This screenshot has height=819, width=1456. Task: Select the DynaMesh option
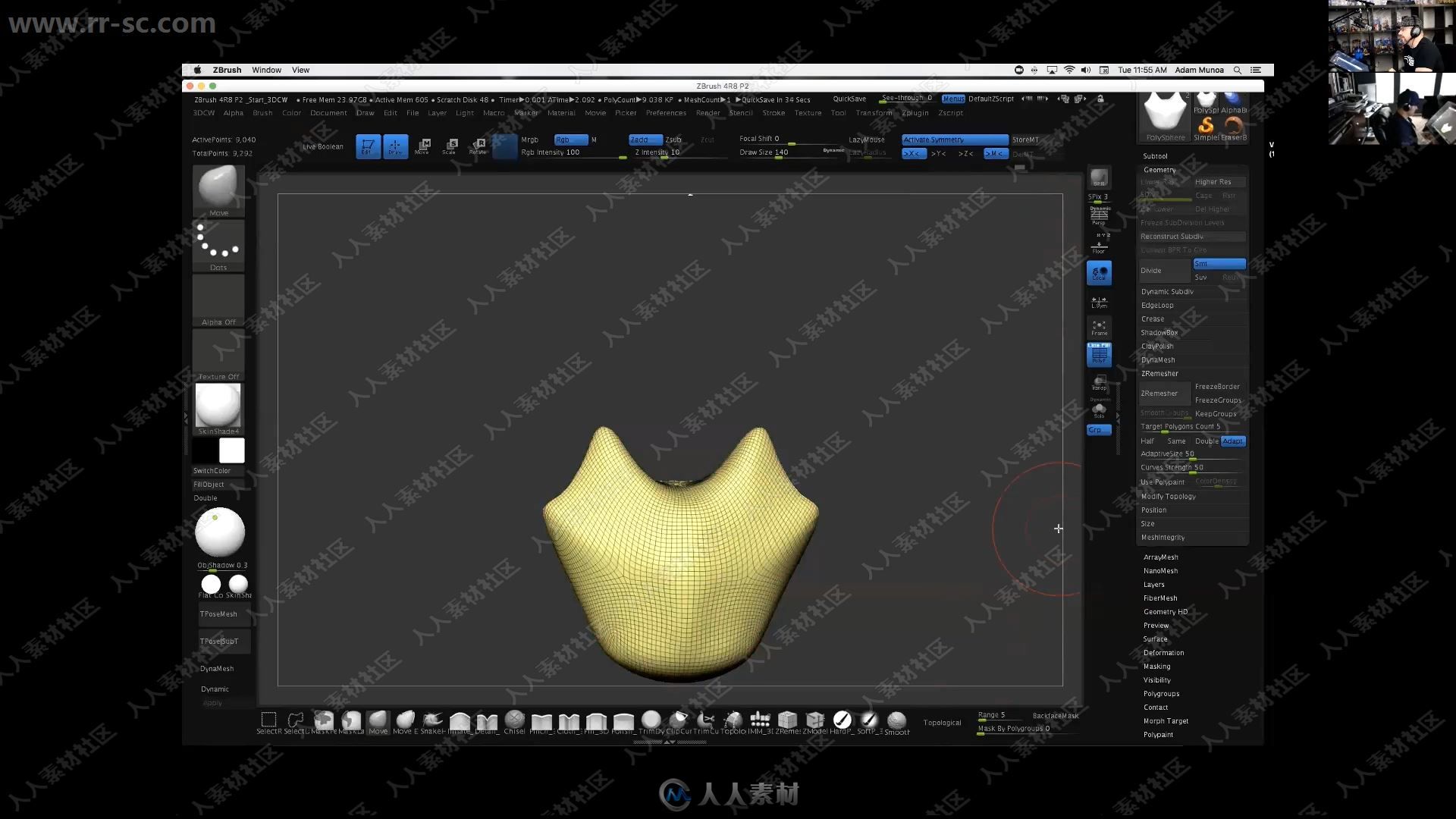[1159, 358]
